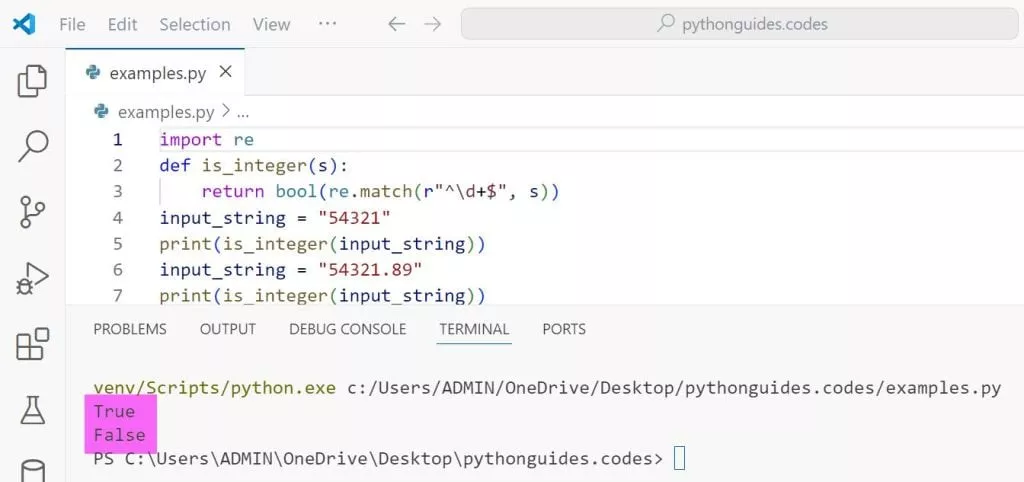Click the Go Back arrow
The image size is (1024, 482).
pyautogui.click(x=397, y=24)
